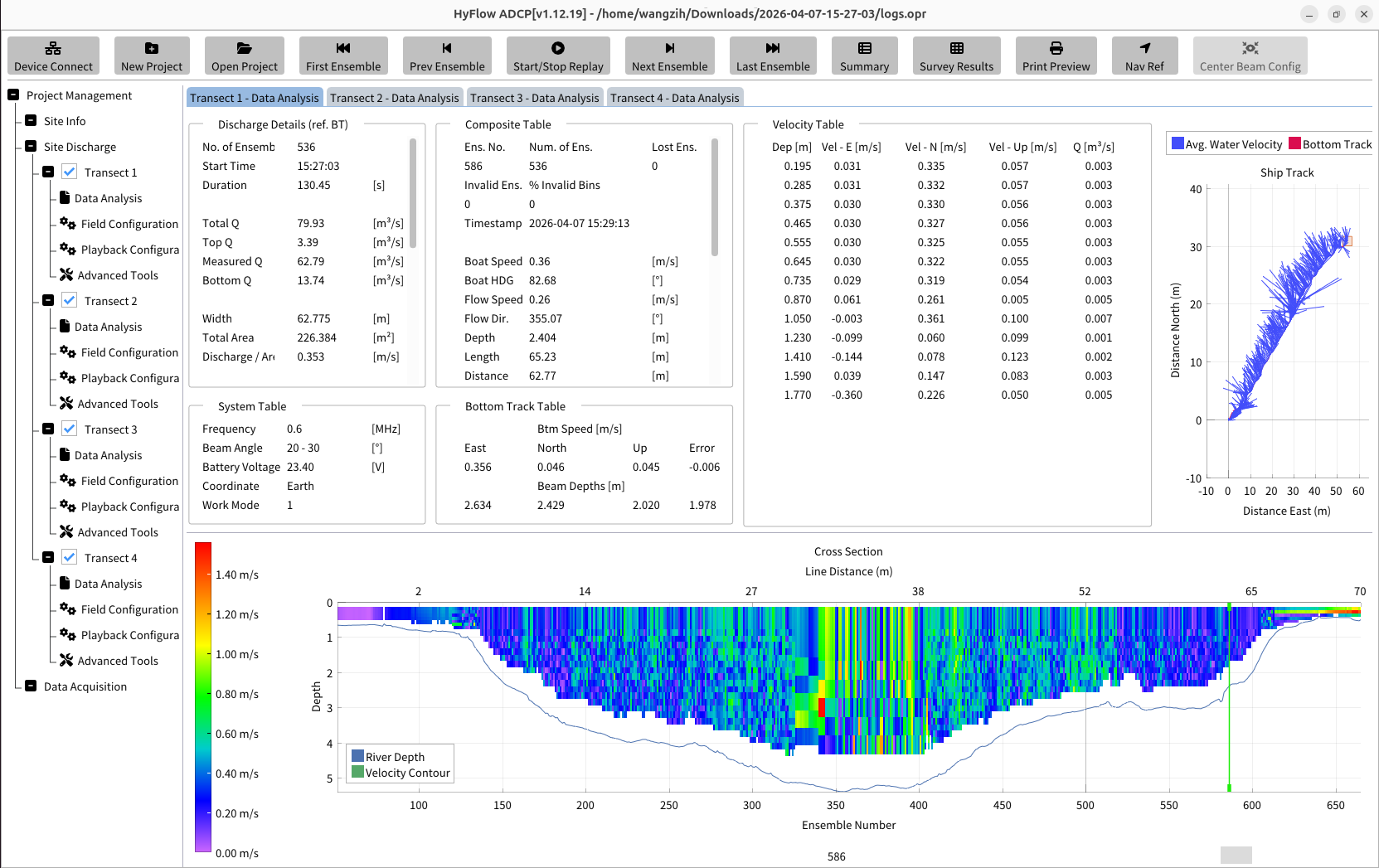Viewport: 1379px width, 868px height.
Task: Advance to Next Ensemble
Action: point(670,56)
